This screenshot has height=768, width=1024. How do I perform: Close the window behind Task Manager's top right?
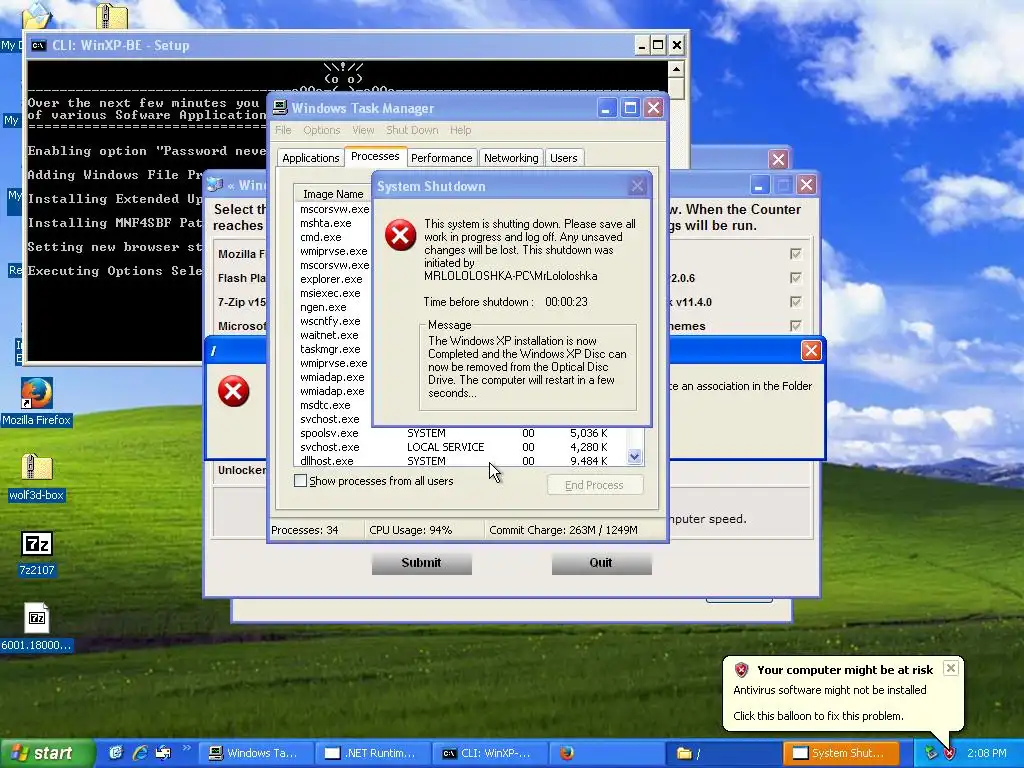coord(778,159)
